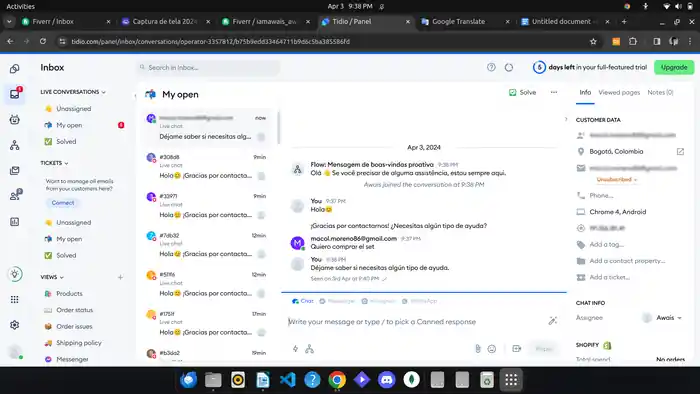Bookmark this page with the star icon

pos(593,41)
